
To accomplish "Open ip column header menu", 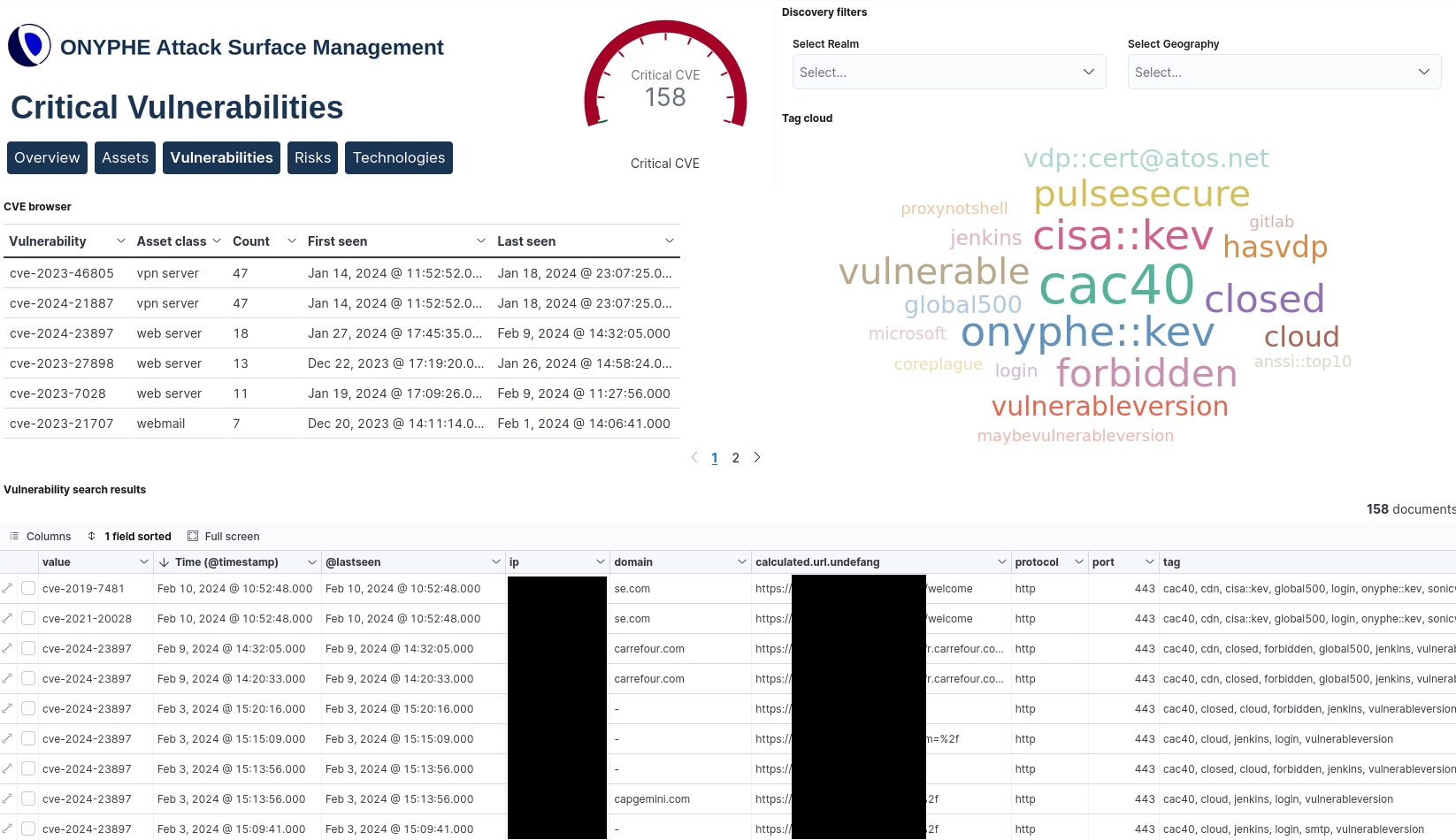I will (601, 562).
